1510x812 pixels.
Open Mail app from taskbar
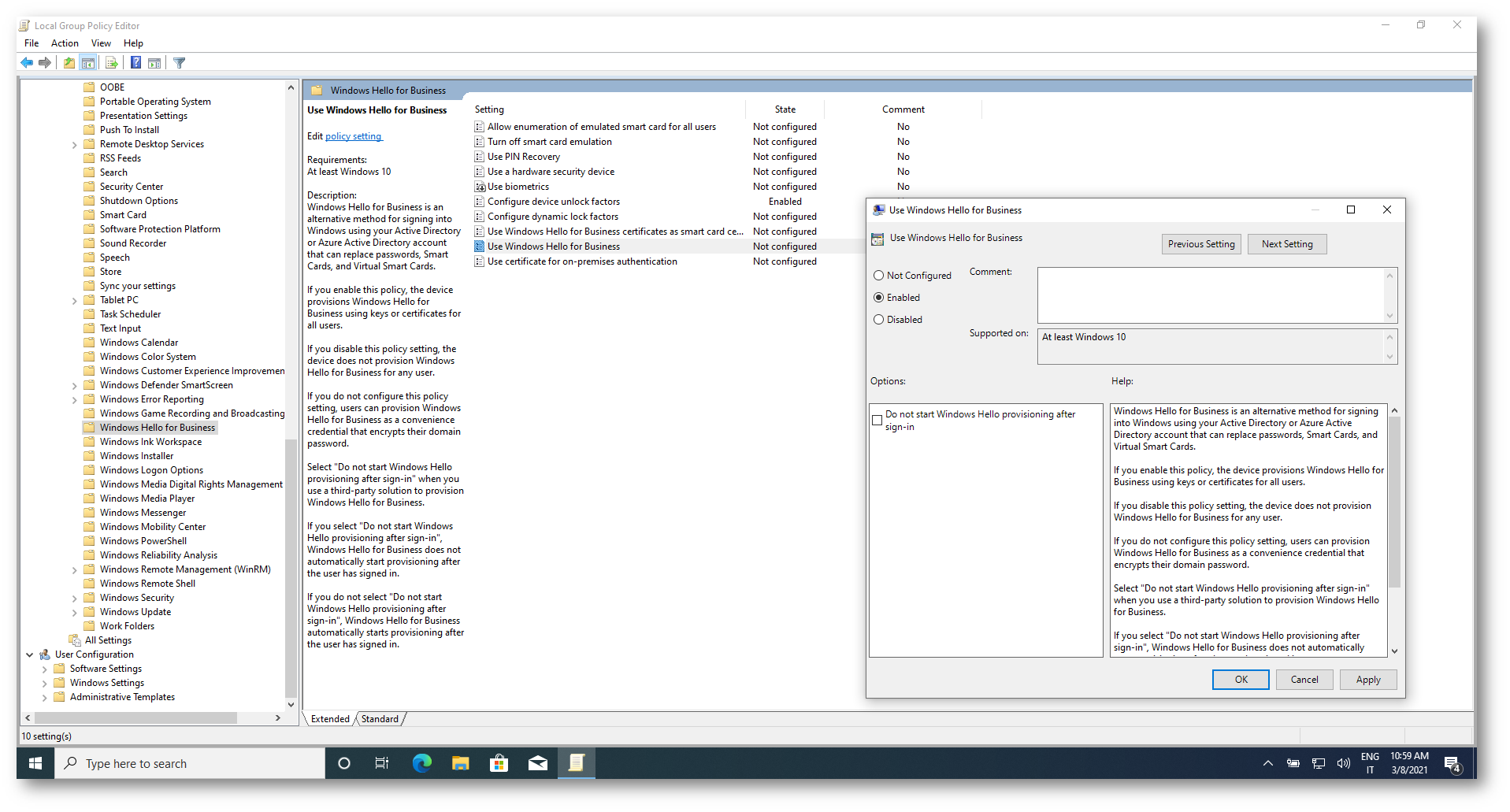(x=538, y=763)
